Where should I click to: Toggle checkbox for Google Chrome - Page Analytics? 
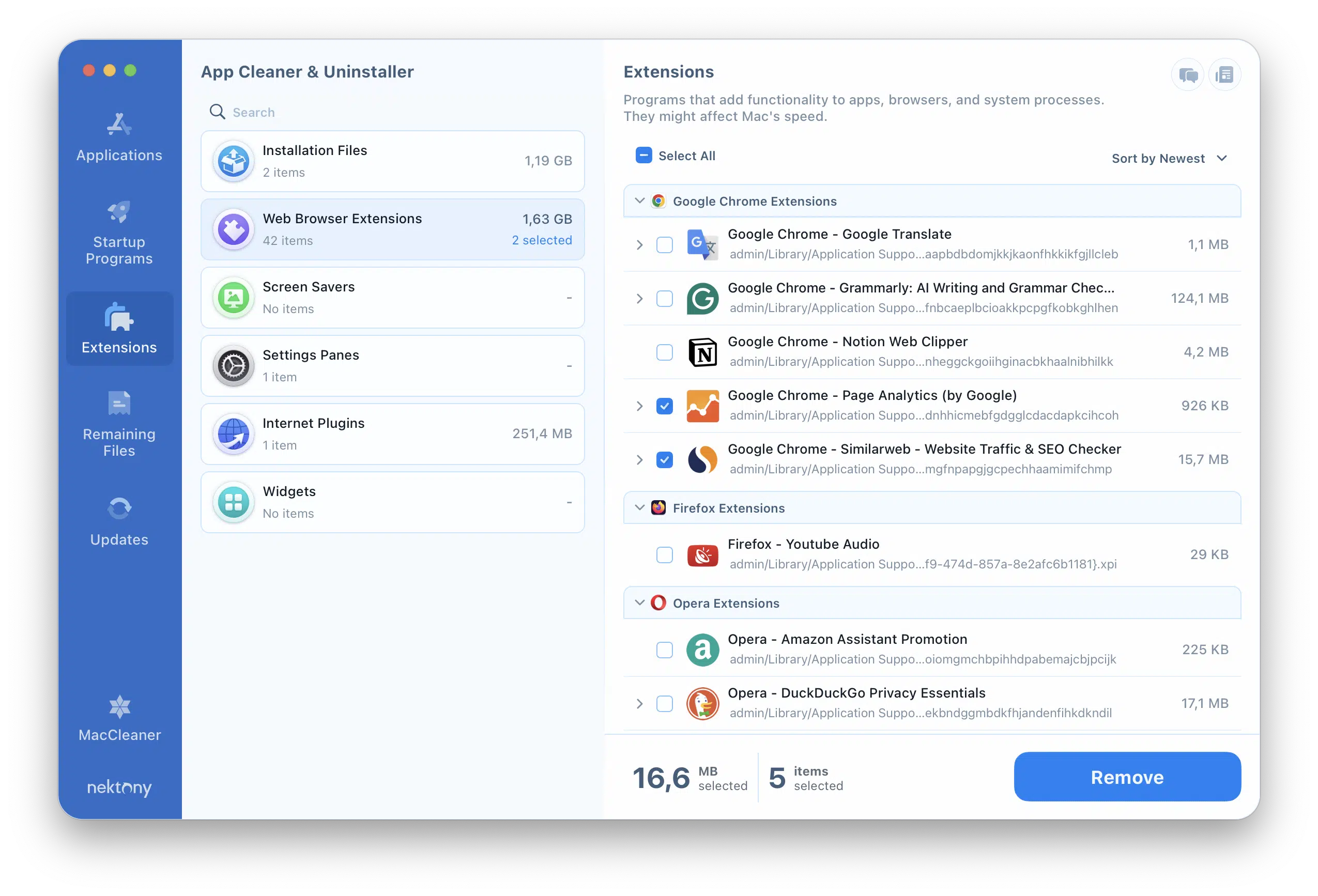(664, 405)
